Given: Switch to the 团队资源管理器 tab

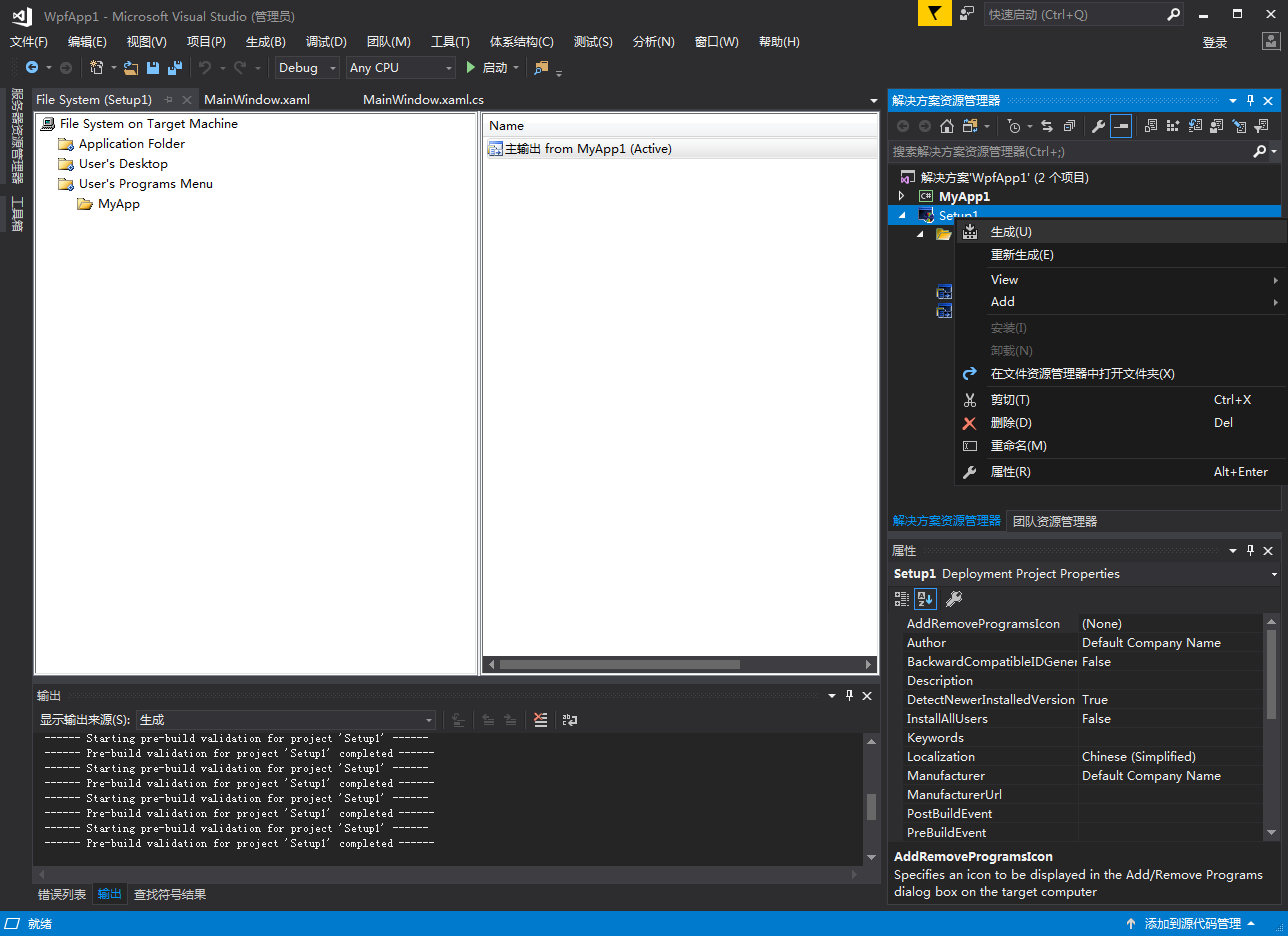Looking at the screenshot, I should 1054,521.
